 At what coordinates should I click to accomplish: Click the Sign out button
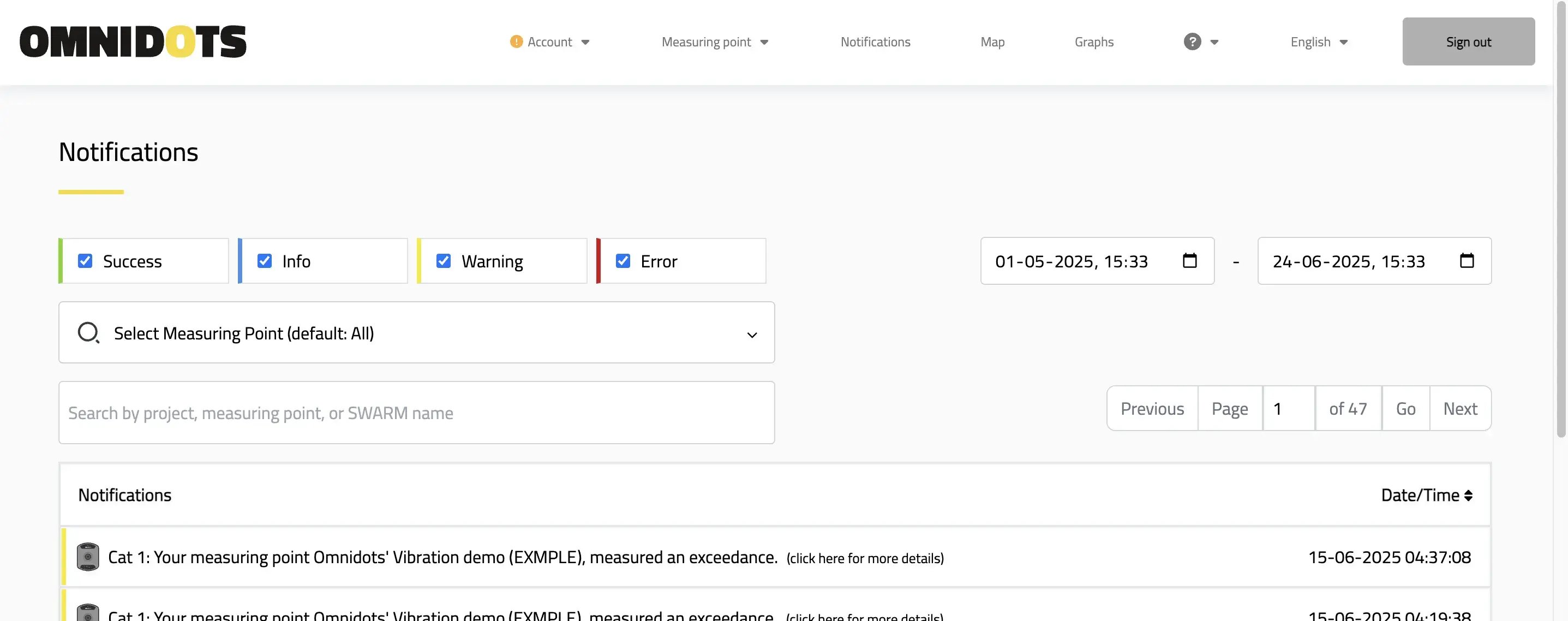pyautogui.click(x=1468, y=41)
